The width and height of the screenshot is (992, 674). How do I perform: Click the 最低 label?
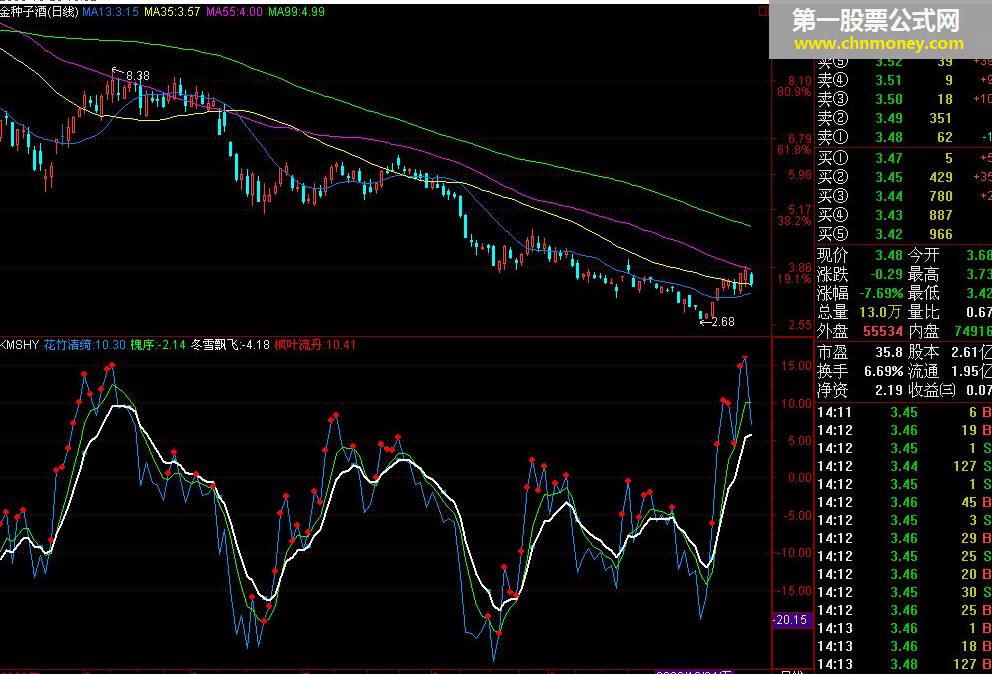[x=924, y=294]
